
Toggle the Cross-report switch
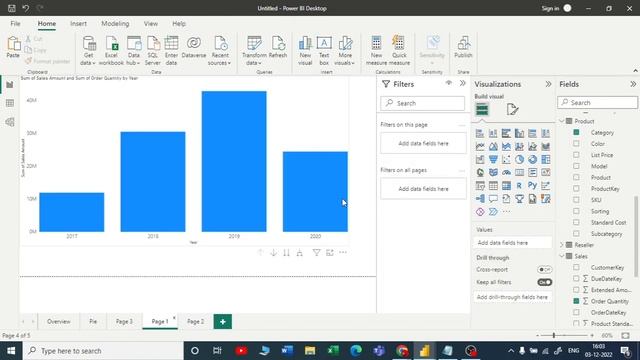pos(544,269)
